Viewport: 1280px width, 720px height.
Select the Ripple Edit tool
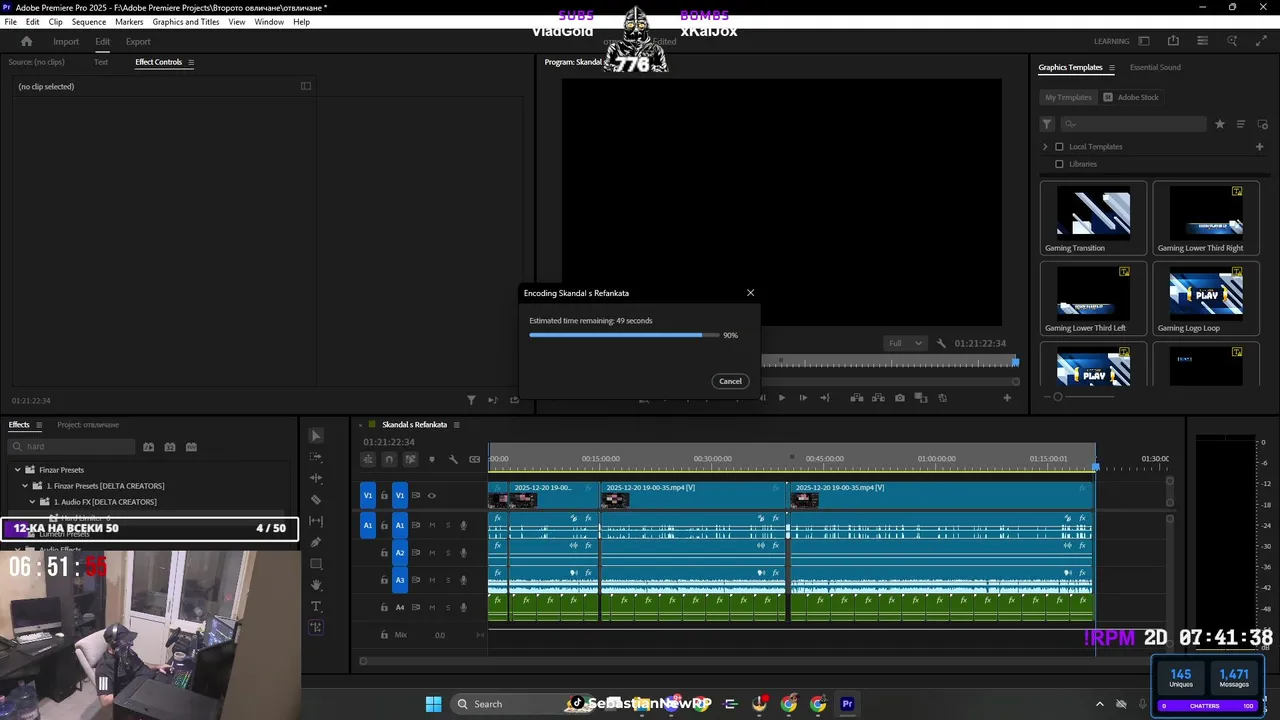click(x=316, y=478)
